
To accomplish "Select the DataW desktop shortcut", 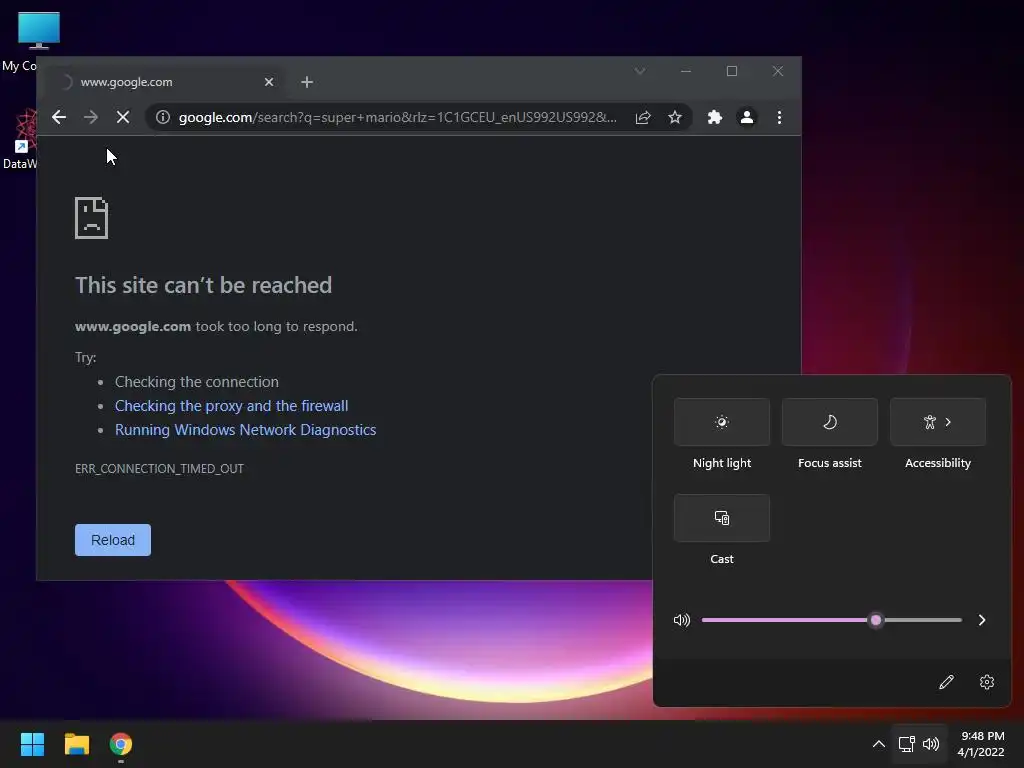I will pos(20,139).
